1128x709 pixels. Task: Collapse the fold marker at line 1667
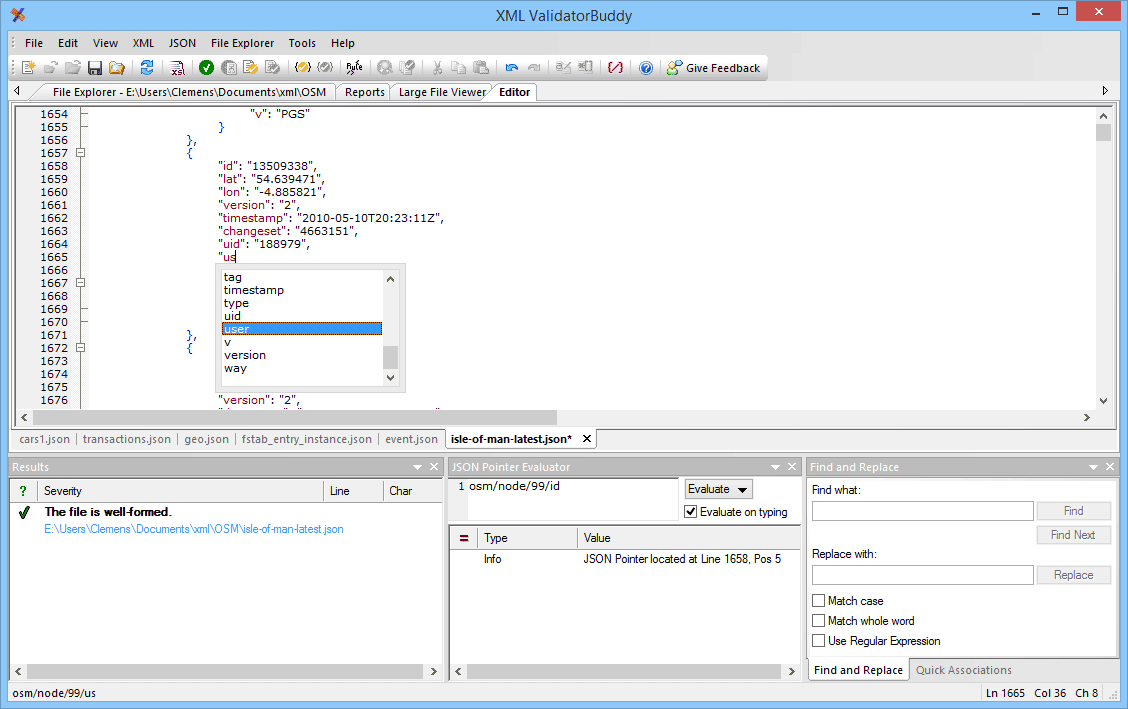click(81, 283)
